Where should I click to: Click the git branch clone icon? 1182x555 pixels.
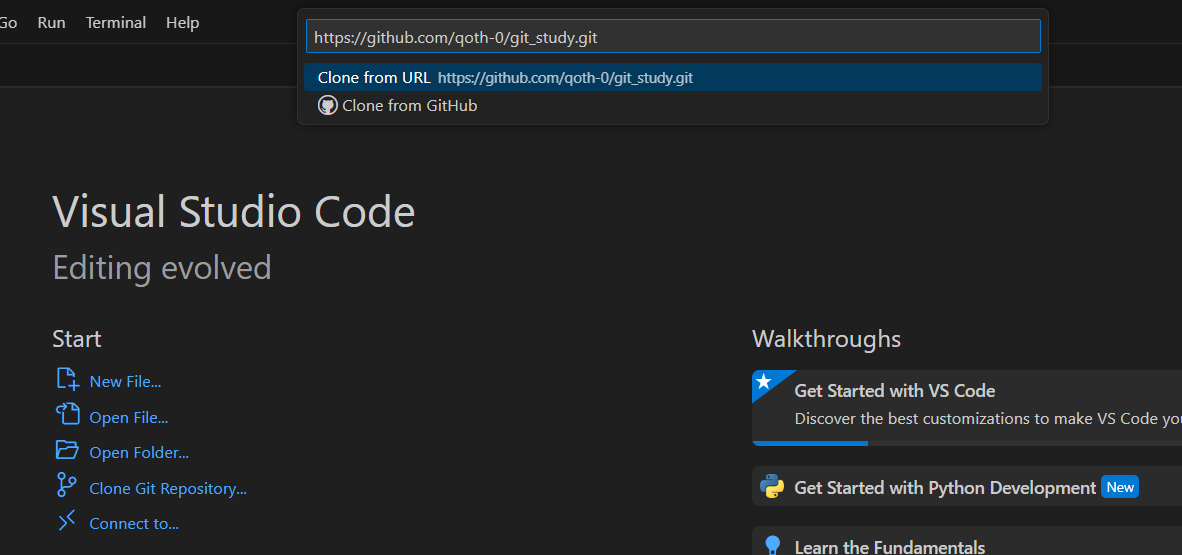[66, 485]
